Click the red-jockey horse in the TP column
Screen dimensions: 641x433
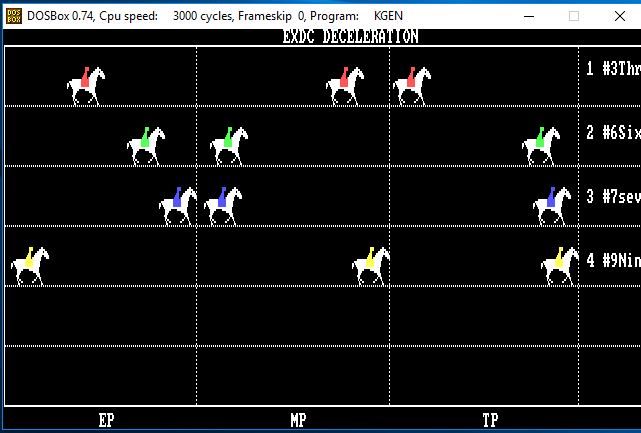412,86
